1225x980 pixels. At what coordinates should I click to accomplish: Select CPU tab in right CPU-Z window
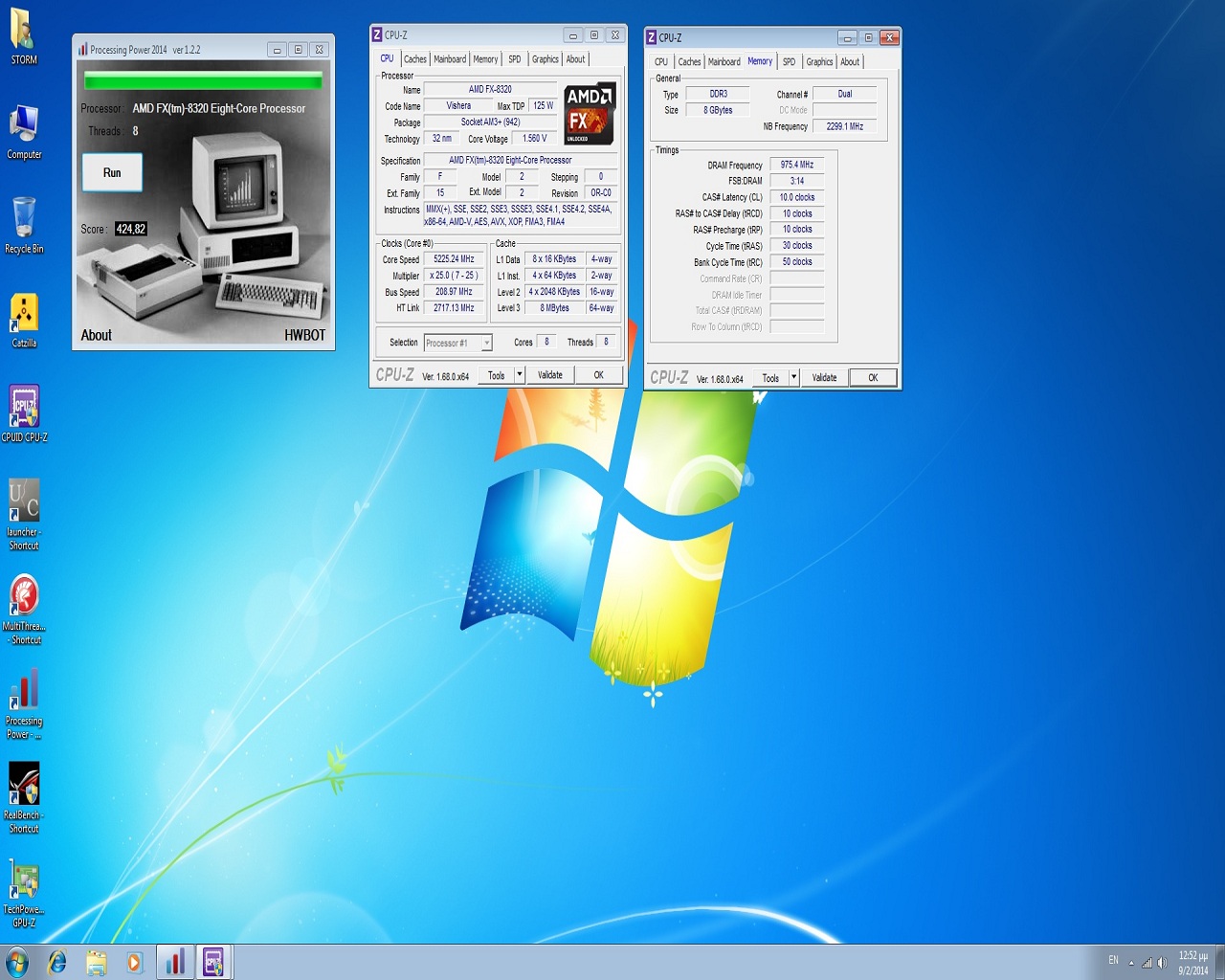661,62
